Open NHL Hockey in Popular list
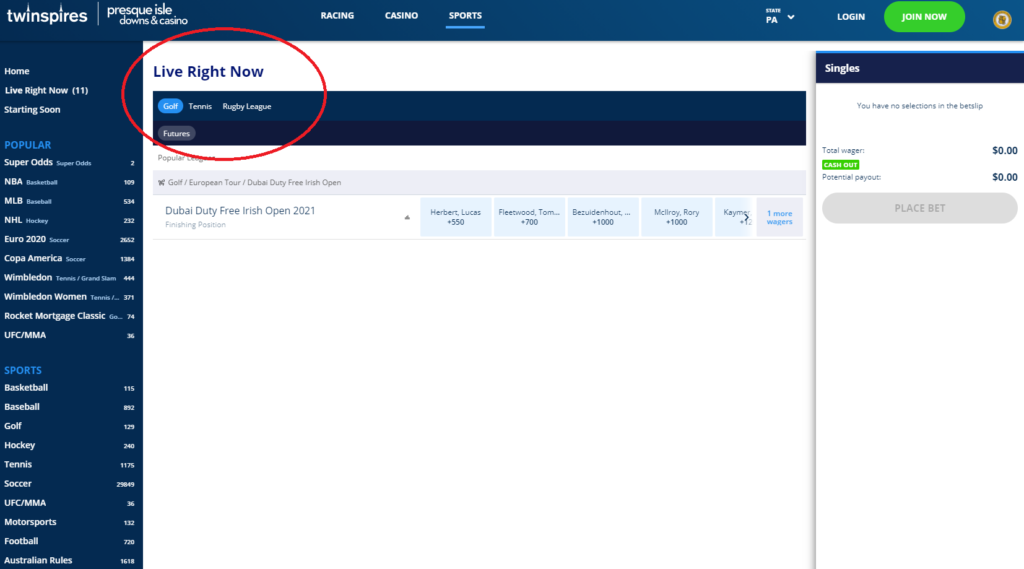 click(69, 220)
